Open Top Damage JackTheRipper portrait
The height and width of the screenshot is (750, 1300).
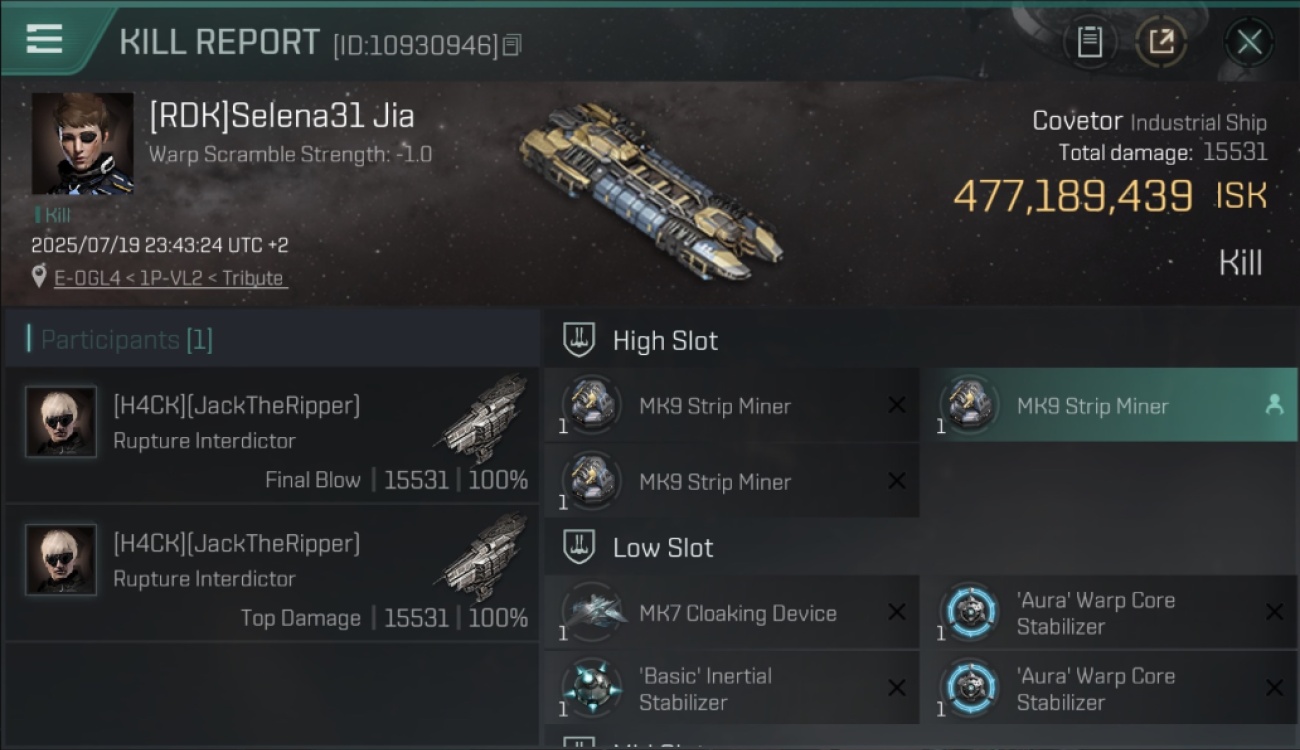pos(61,560)
